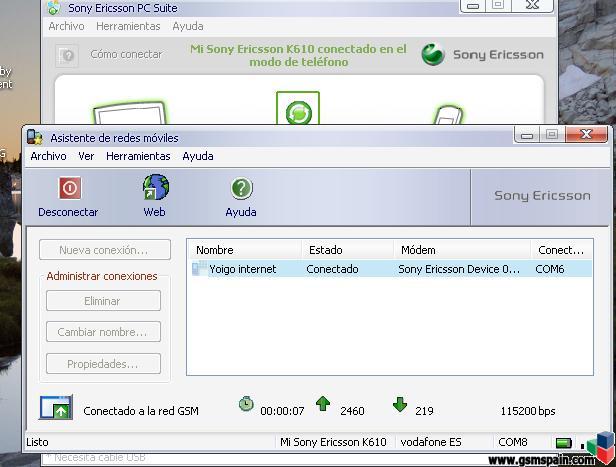Click the Cómo conectar help icon
Image resolution: width=616 pixels, height=467 pixels.
pyautogui.click(x=67, y=55)
